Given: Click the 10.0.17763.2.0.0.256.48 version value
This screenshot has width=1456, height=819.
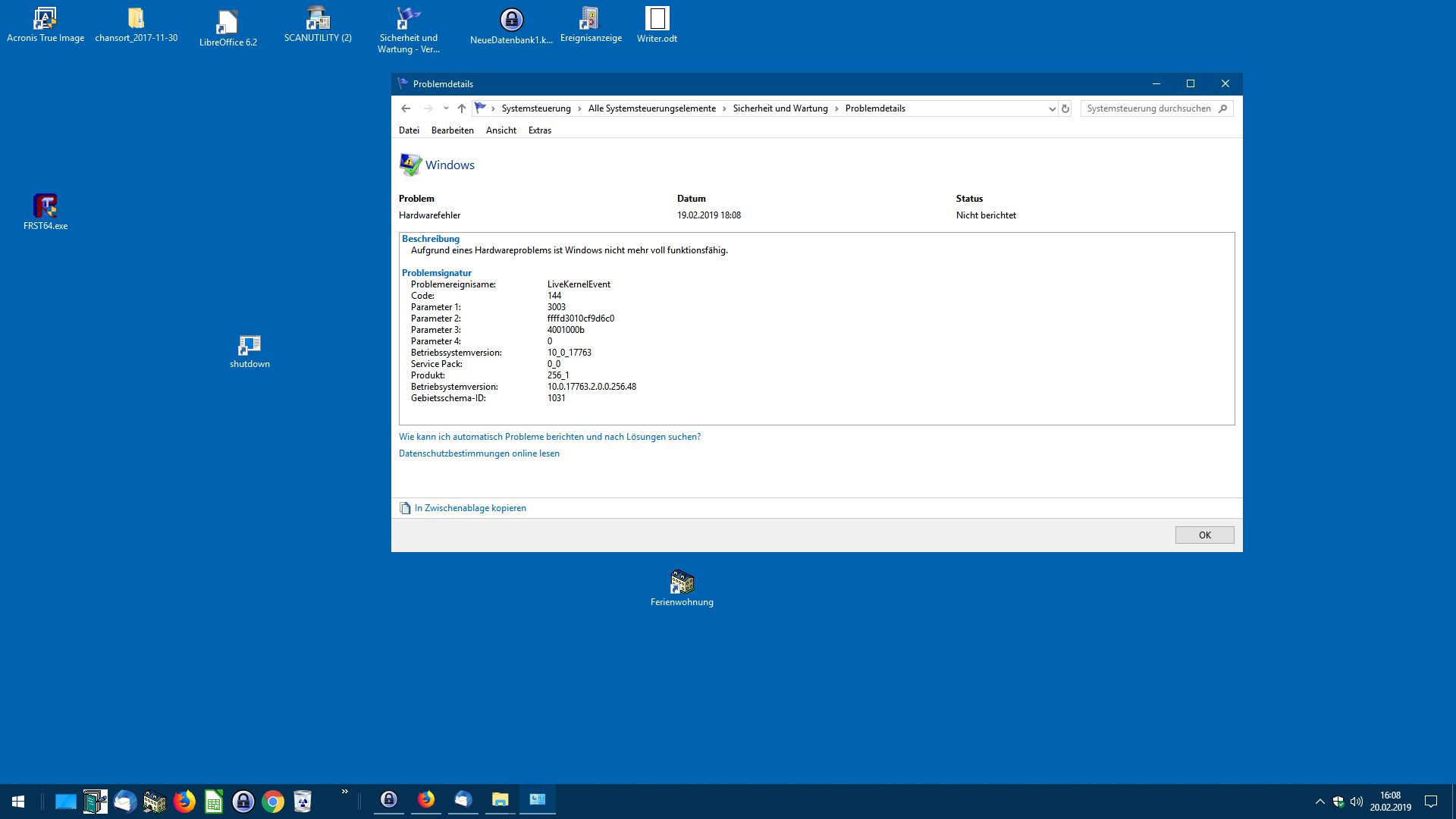Looking at the screenshot, I should tap(591, 387).
